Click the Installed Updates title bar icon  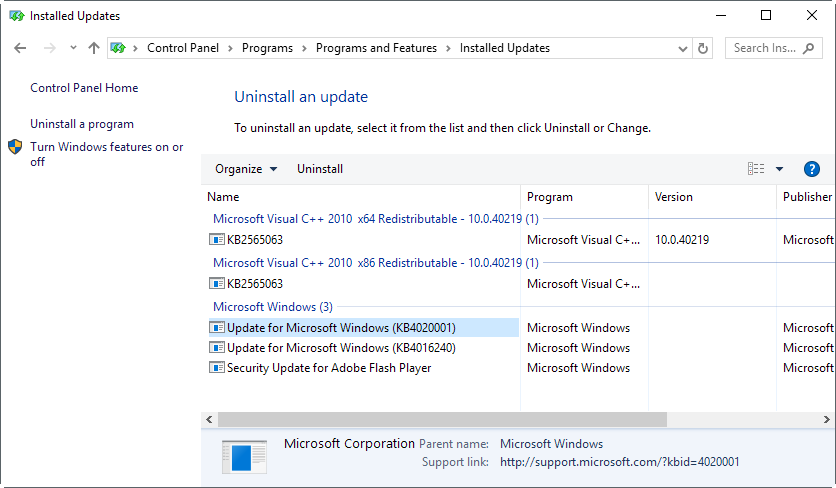(x=17, y=16)
